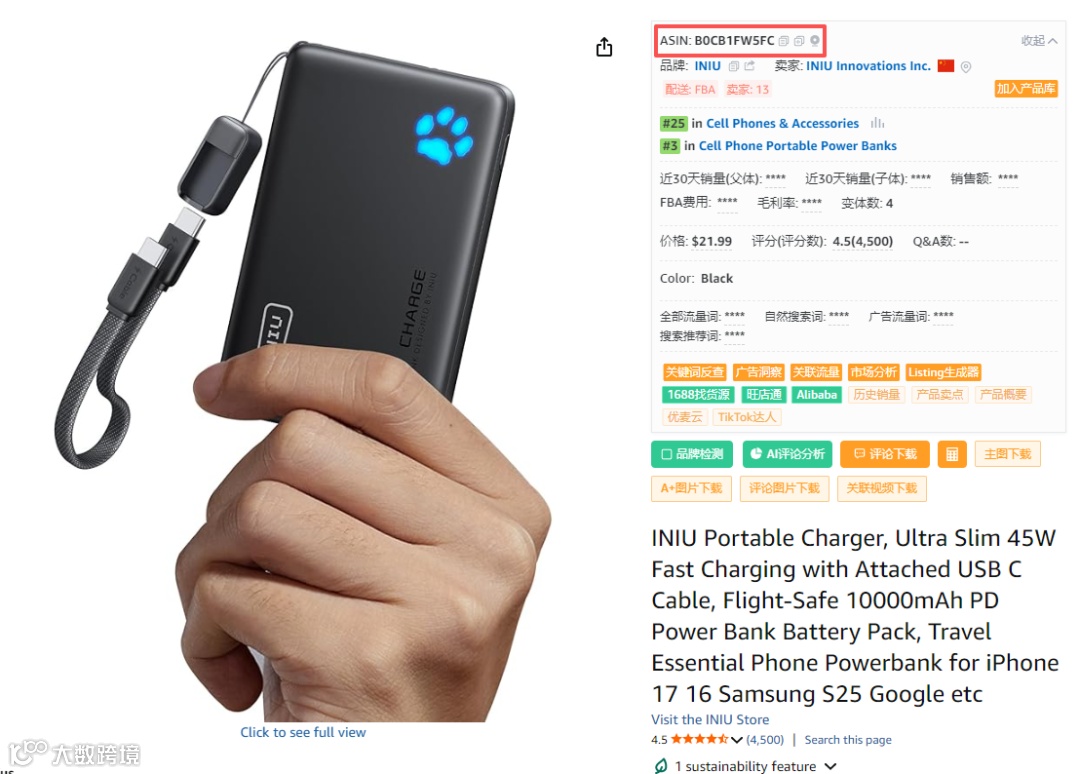Click 品牌检测 green button
Image resolution: width=1080 pixels, height=774 pixels.
pos(692,454)
